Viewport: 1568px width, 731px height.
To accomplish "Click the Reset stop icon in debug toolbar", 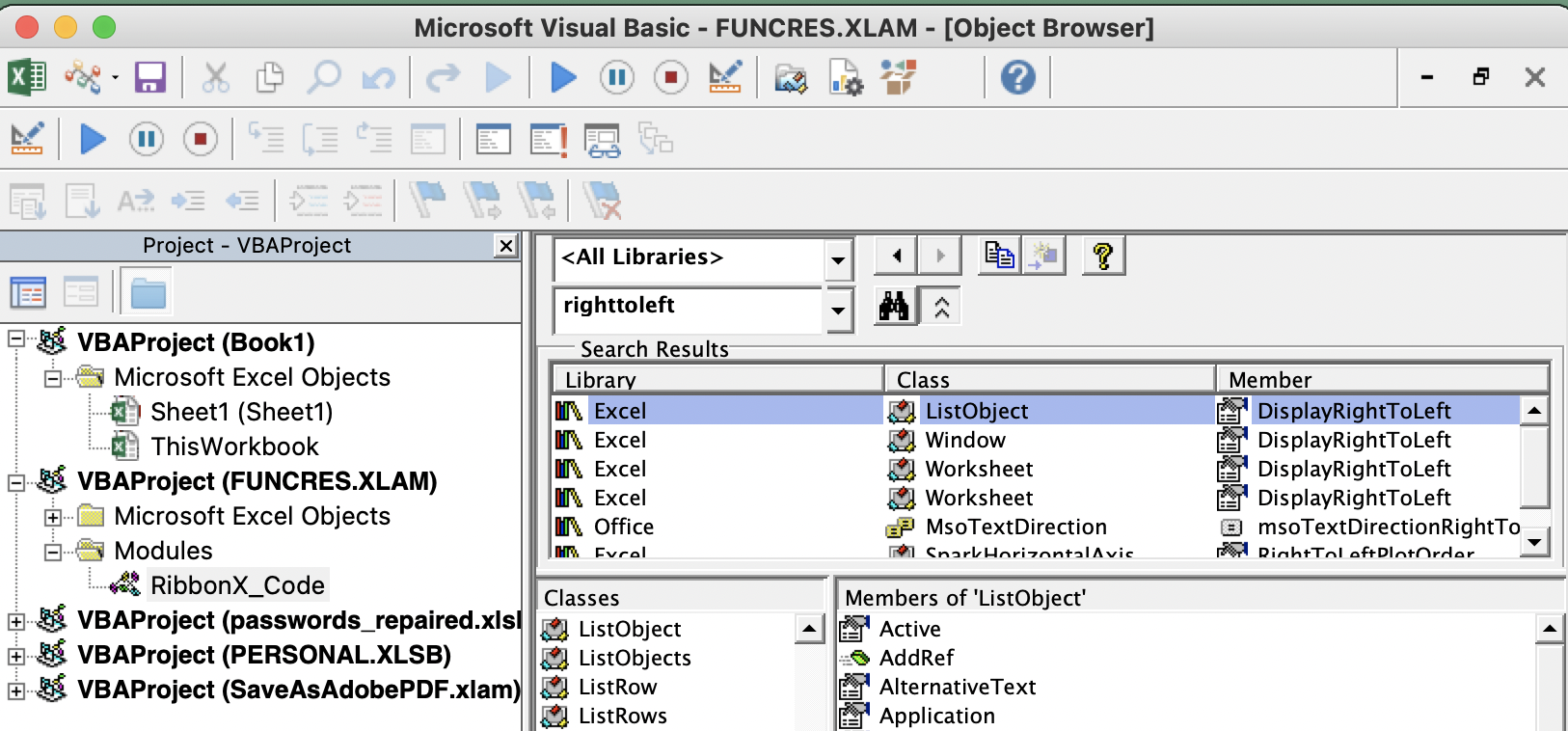I will [x=201, y=140].
